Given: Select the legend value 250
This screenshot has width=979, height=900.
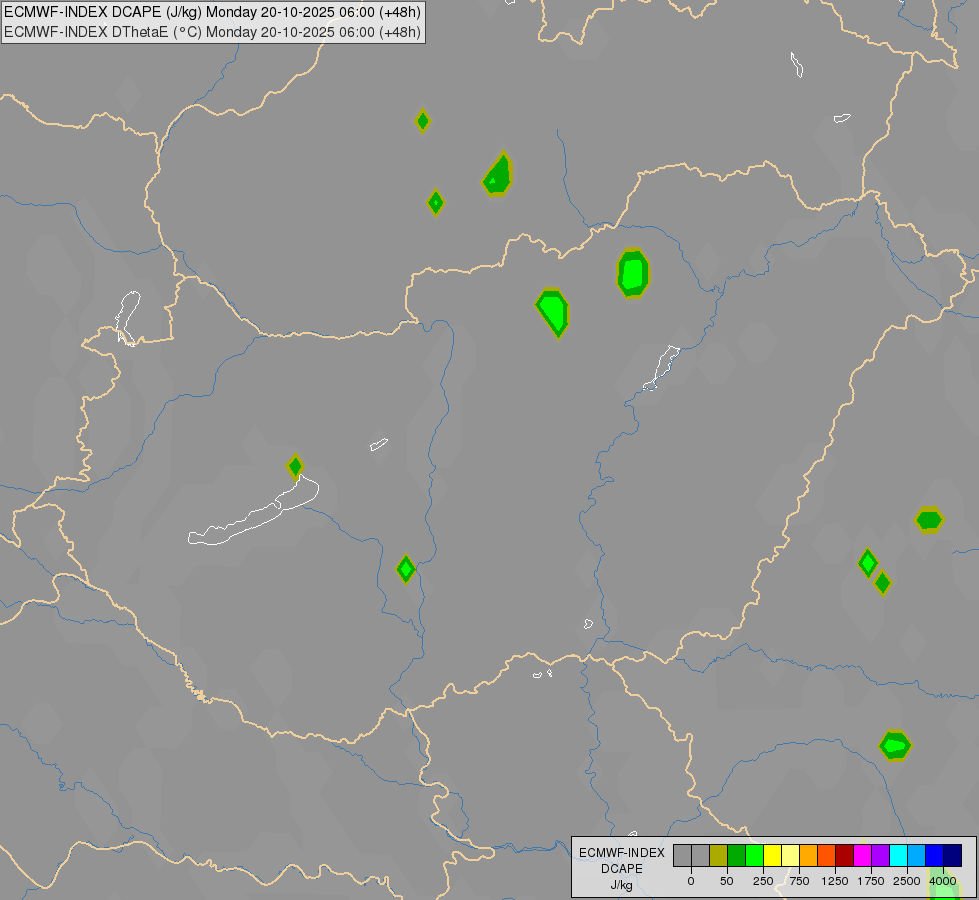Looking at the screenshot, I should click(x=763, y=881).
